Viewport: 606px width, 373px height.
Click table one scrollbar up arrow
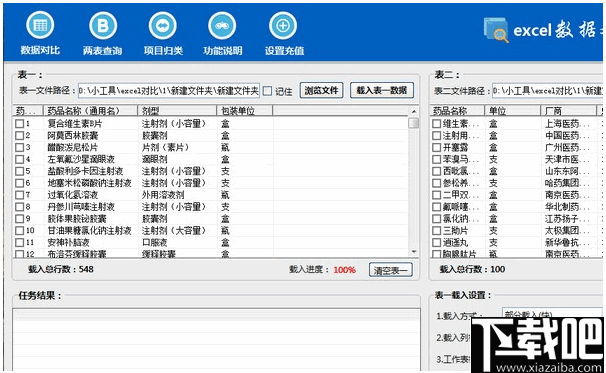414,112
